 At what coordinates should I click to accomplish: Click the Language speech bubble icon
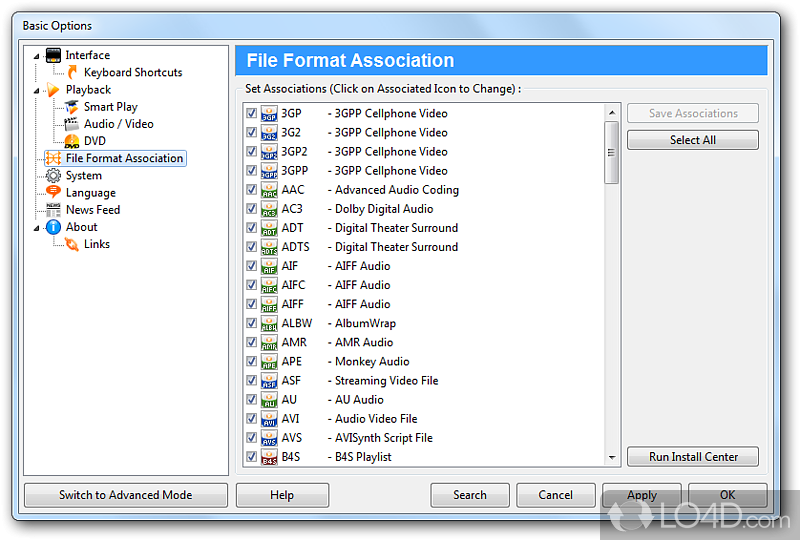coord(53,192)
